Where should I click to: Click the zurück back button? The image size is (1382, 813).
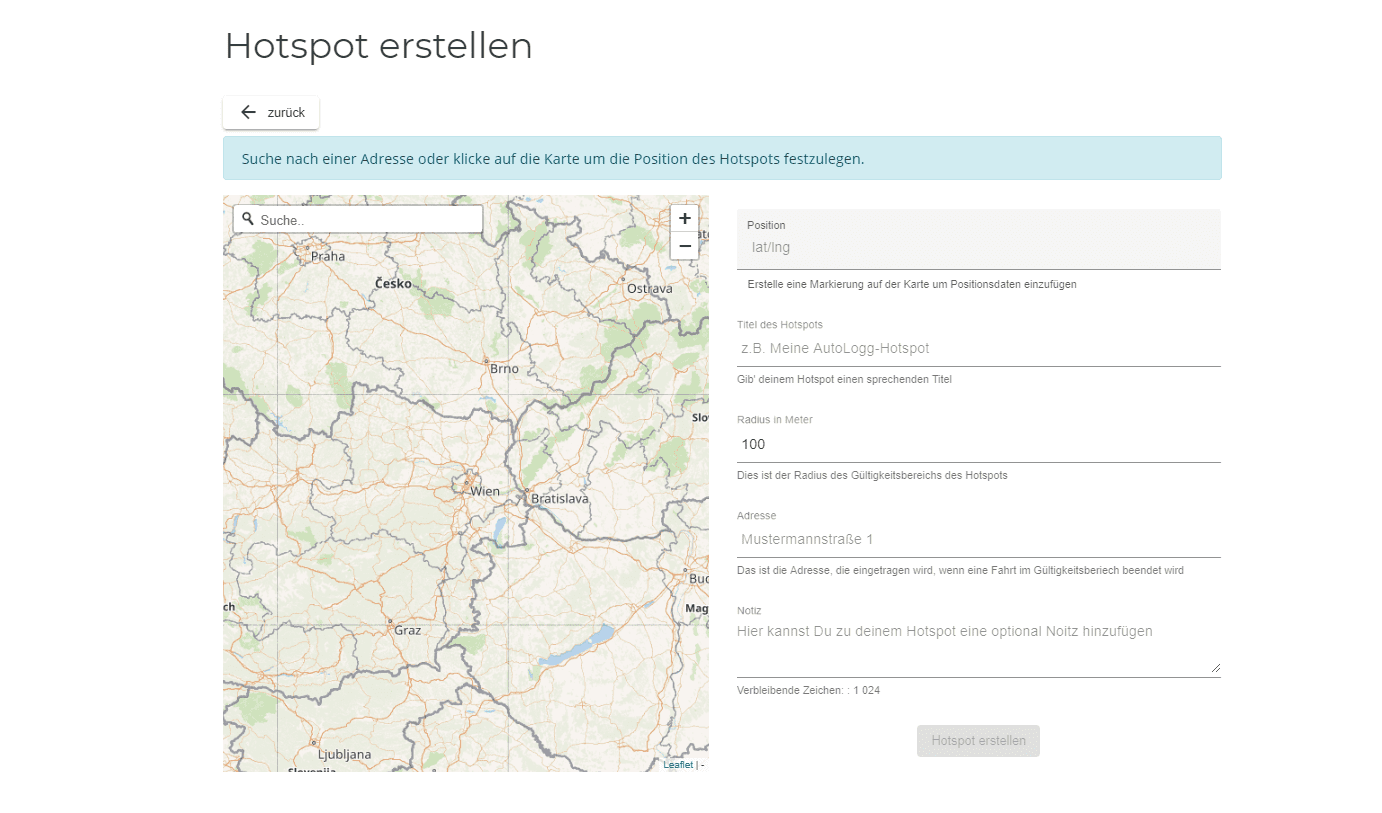[x=271, y=112]
